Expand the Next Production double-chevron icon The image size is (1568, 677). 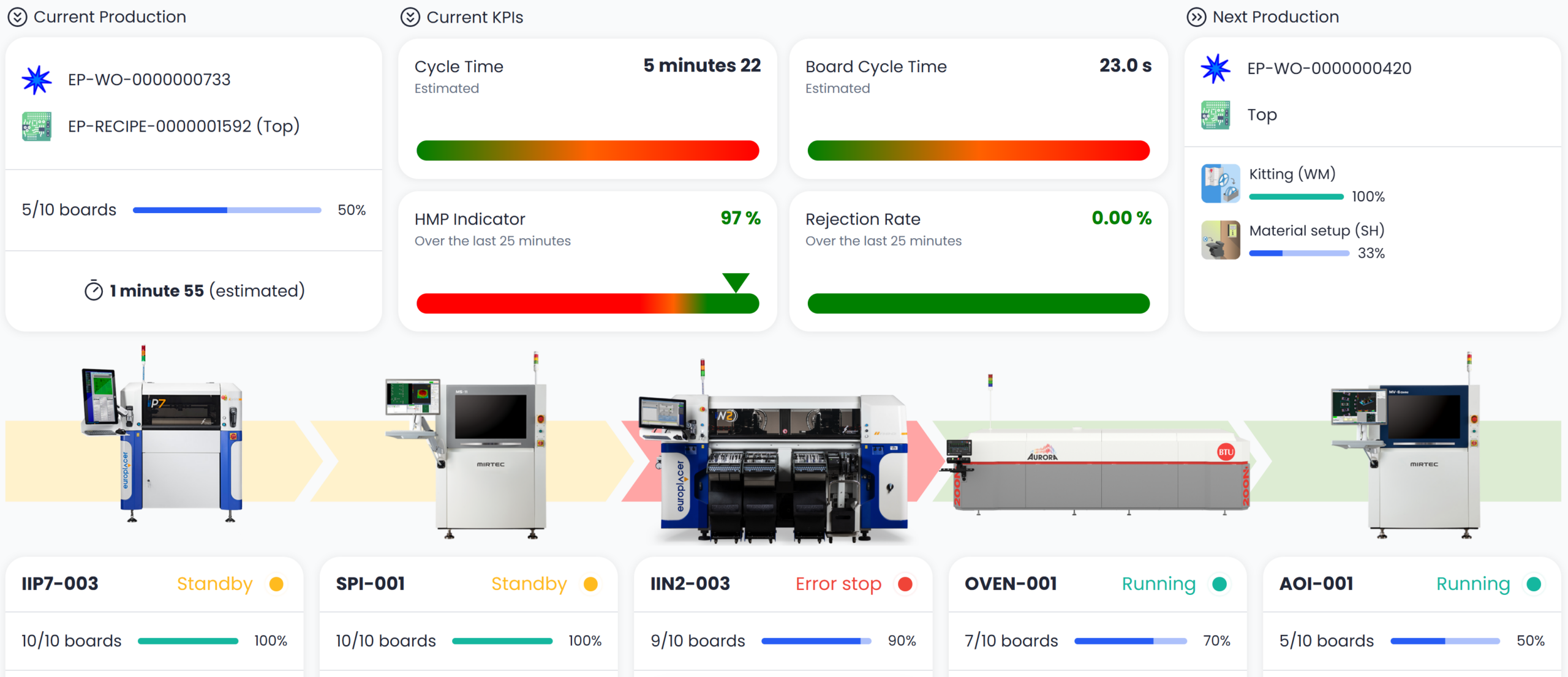pos(1196,17)
